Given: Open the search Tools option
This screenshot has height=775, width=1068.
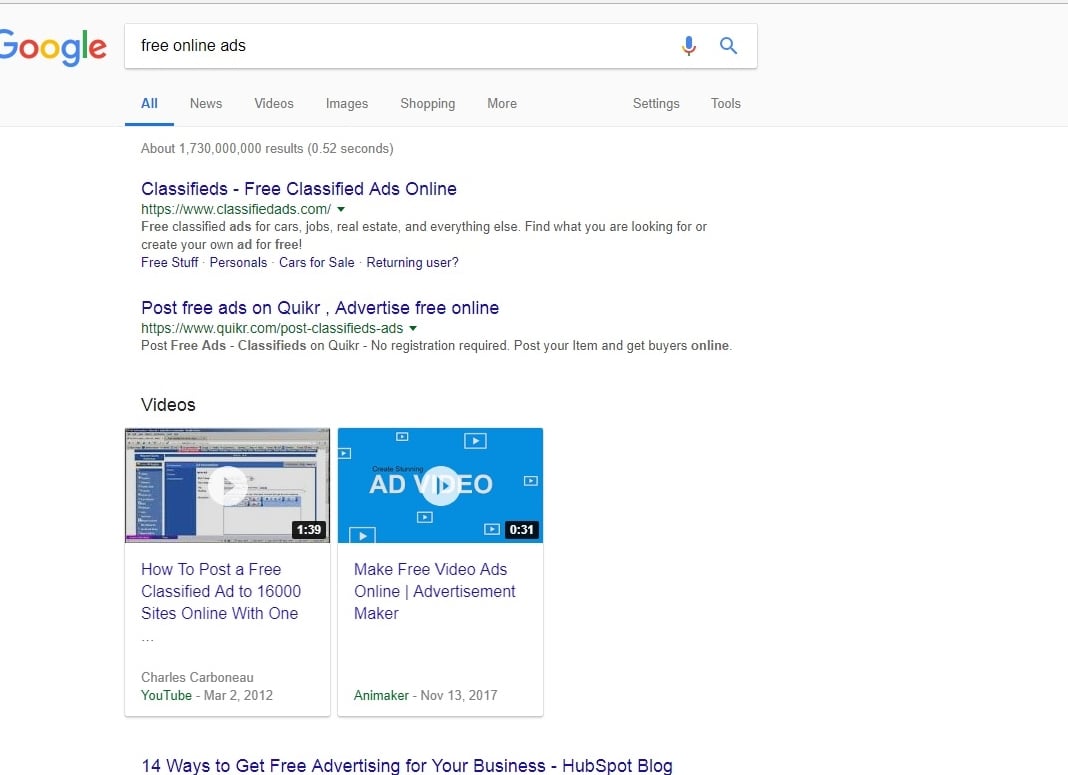Looking at the screenshot, I should pyautogui.click(x=726, y=103).
